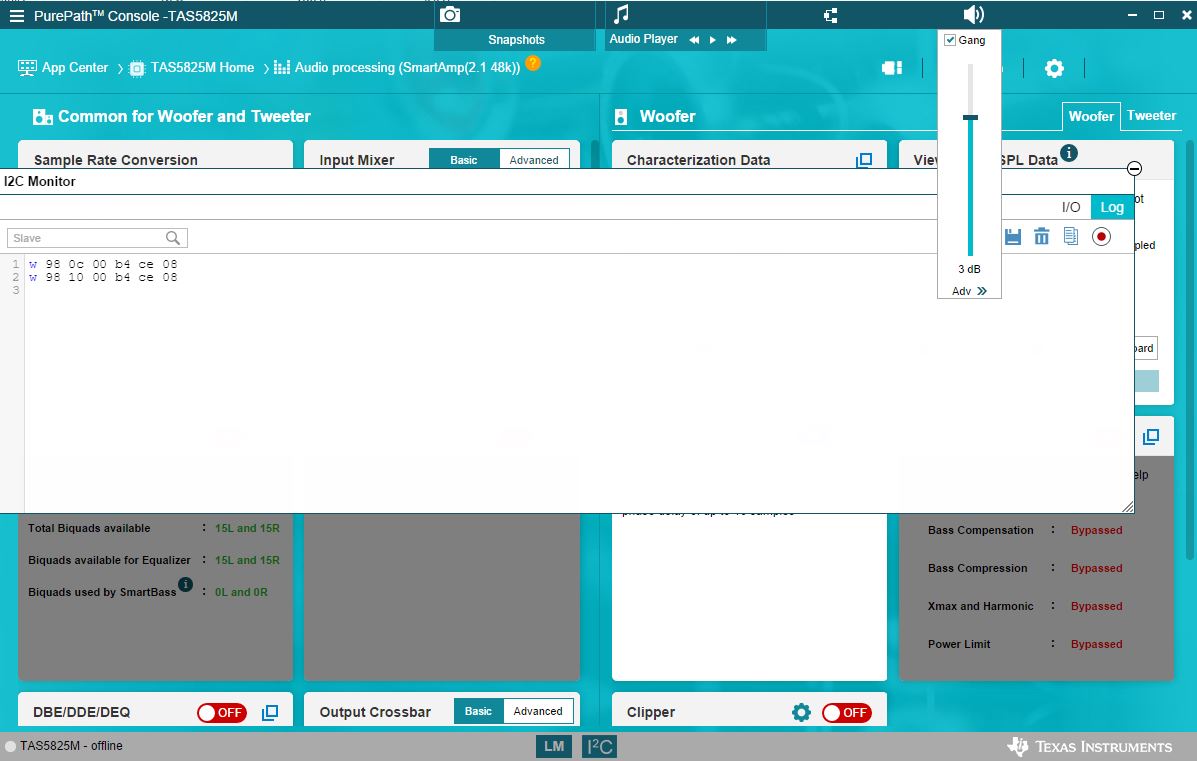Select second I2C log line
Viewport: 1197px width, 761px height.
pos(103,277)
